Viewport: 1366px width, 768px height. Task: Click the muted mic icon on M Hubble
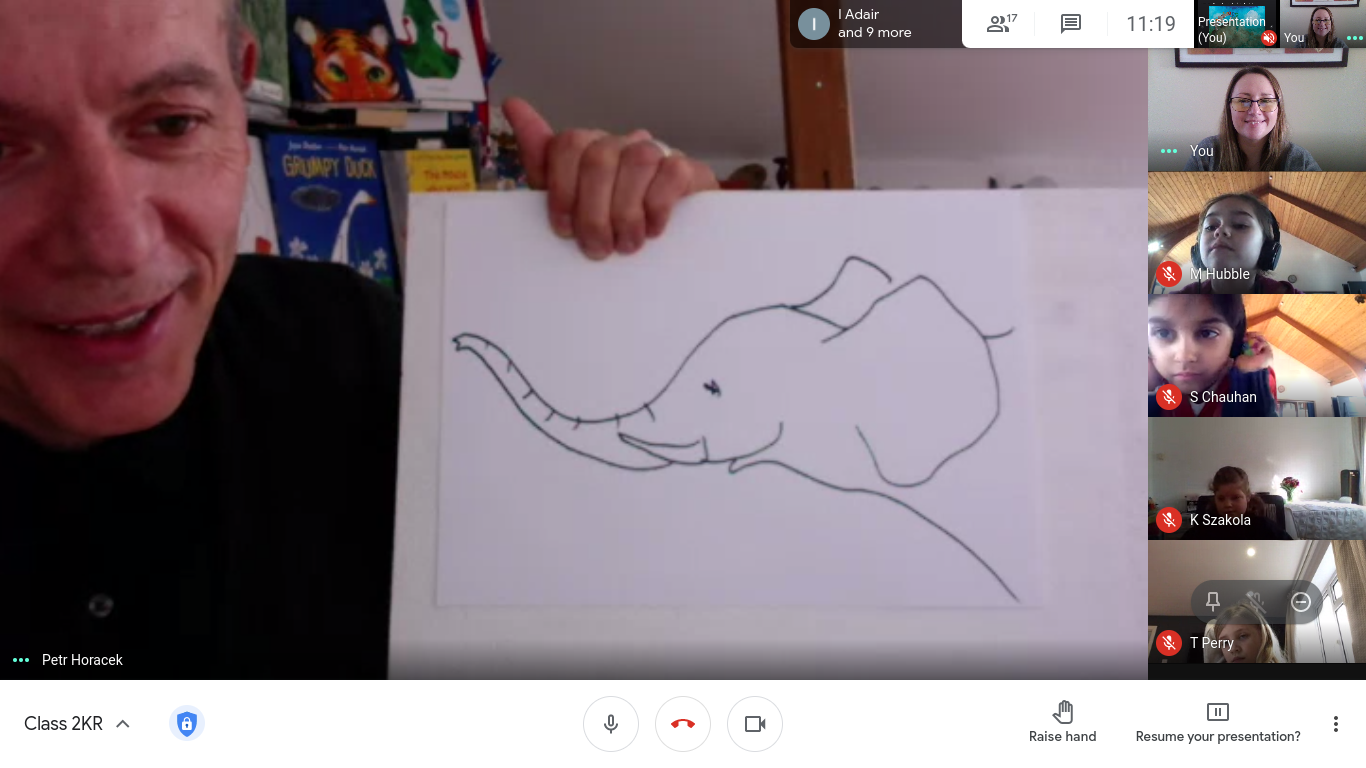pos(1168,274)
